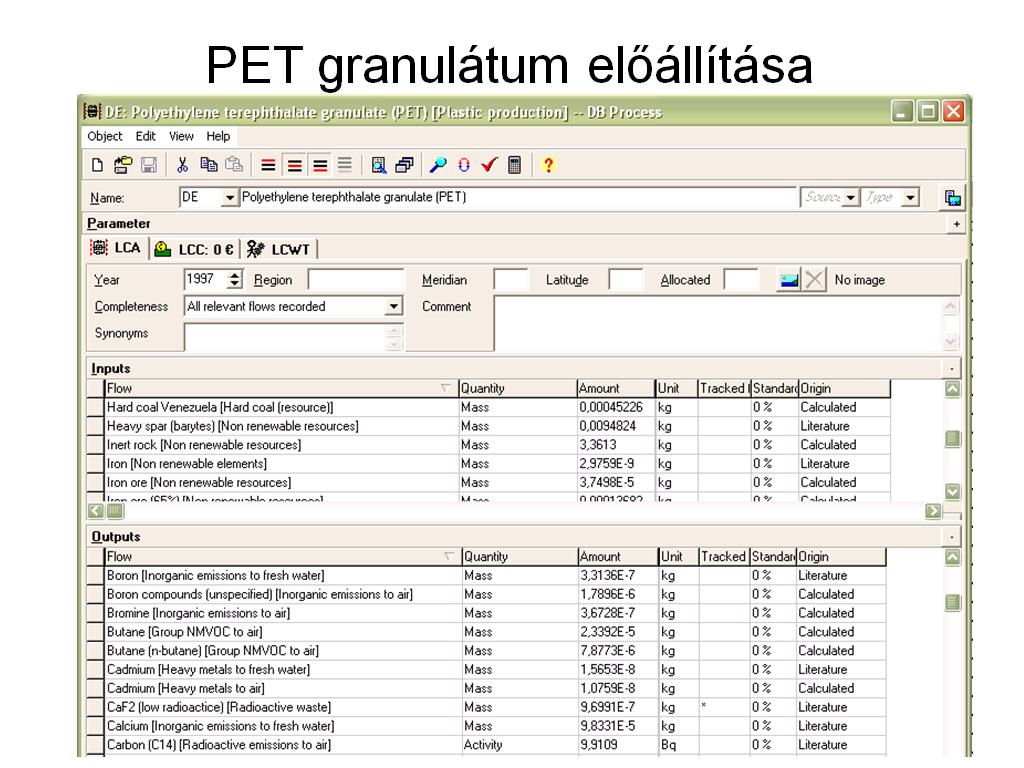This screenshot has width=1024, height=768.
Task: Click the Copy toolbar icon
Action: pos(209,165)
